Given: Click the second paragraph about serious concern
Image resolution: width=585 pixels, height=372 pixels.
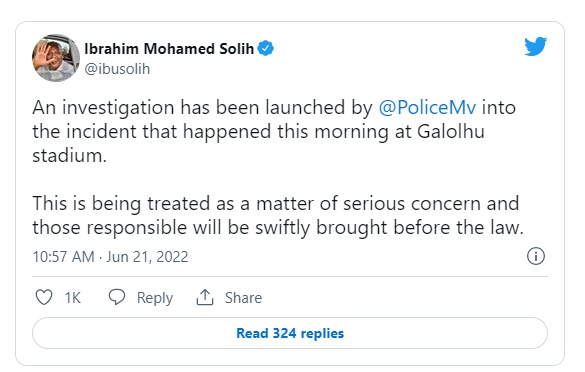Looking at the screenshot, I should point(278,215).
